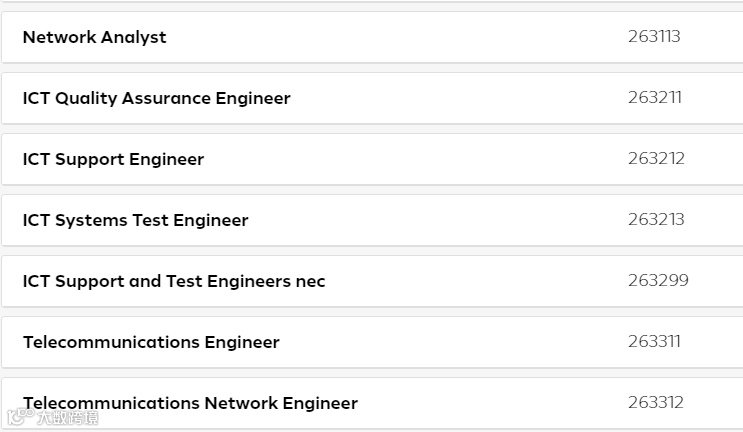Click blank space in the ICT Support Engineer card
Screen dimensions: 743x432
point(417,159)
